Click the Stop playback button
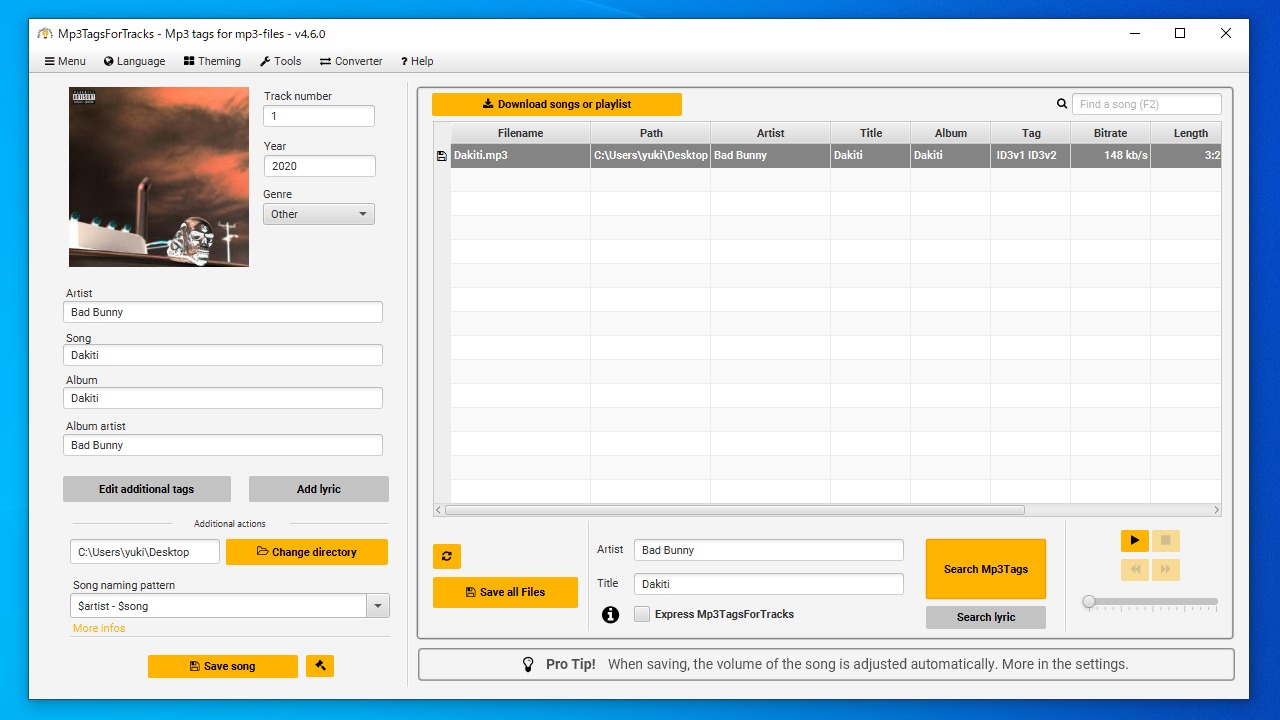The width and height of the screenshot is (1280, 720). coord(1166,541)
